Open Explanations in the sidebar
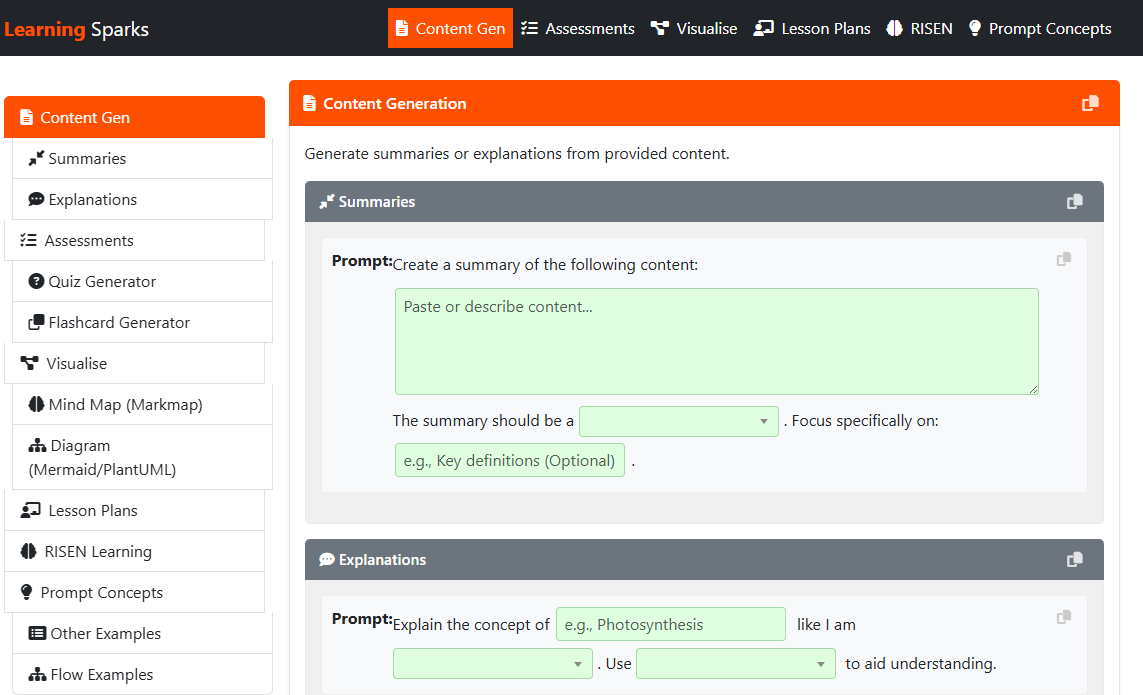 [x=142, y=199]
